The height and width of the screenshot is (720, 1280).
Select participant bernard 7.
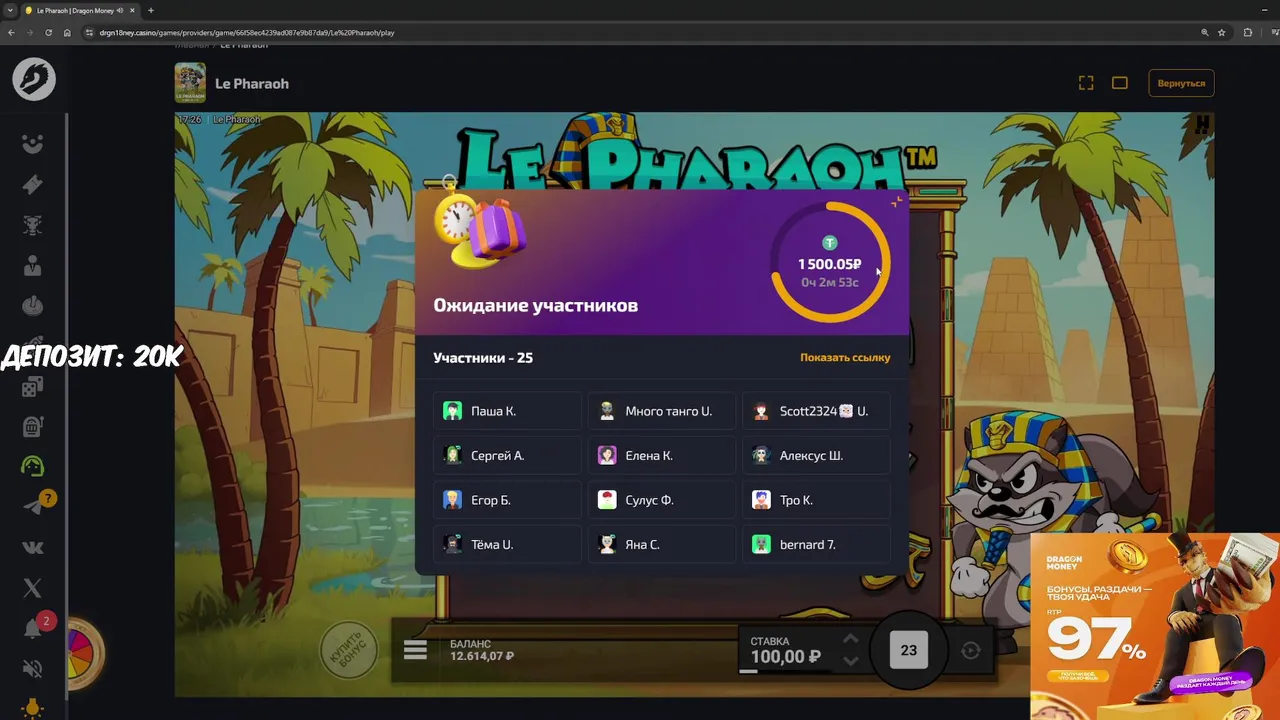(816, 544)
